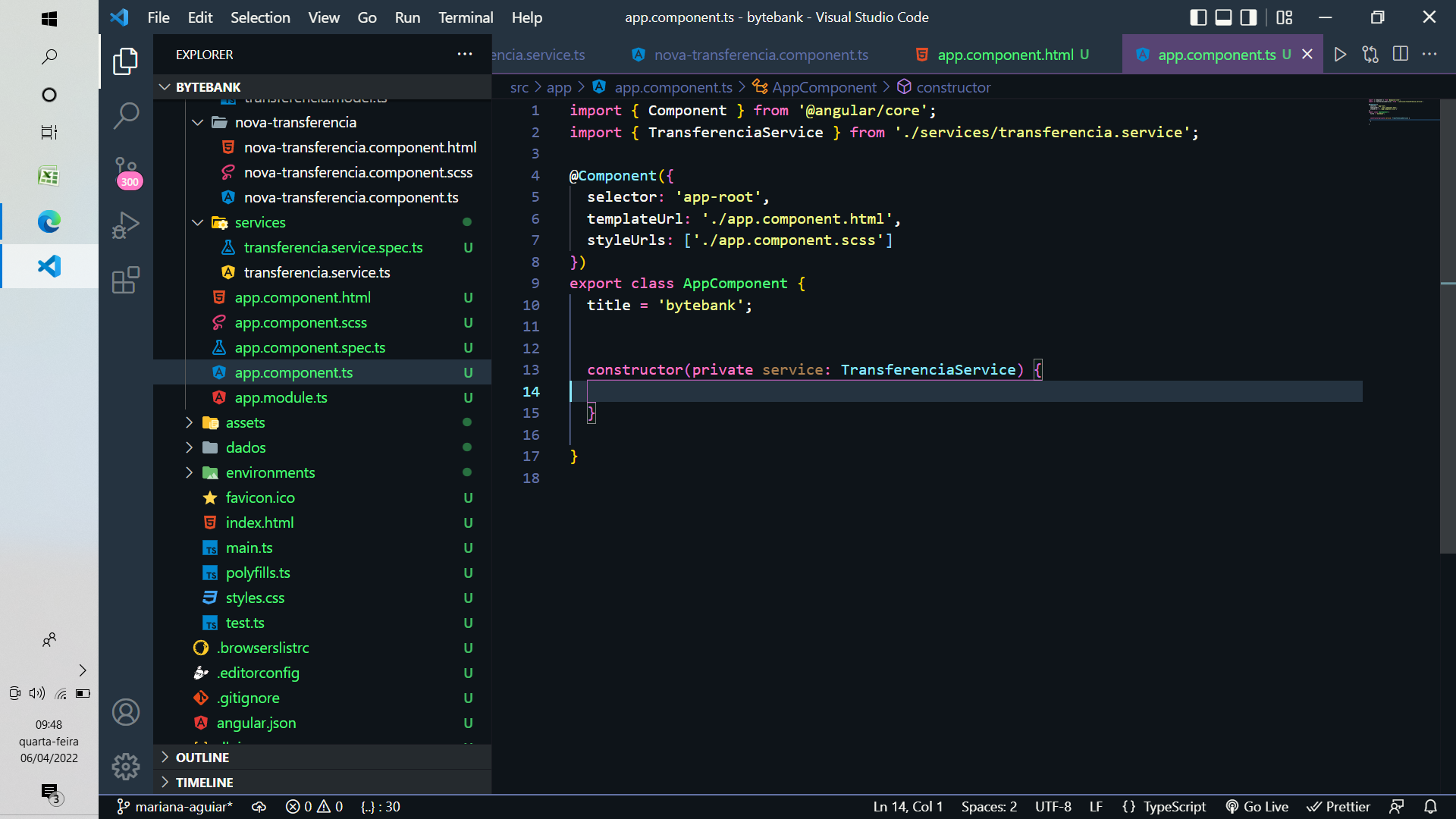Click the {..}: 30 status item

click(x=381, y=807)
